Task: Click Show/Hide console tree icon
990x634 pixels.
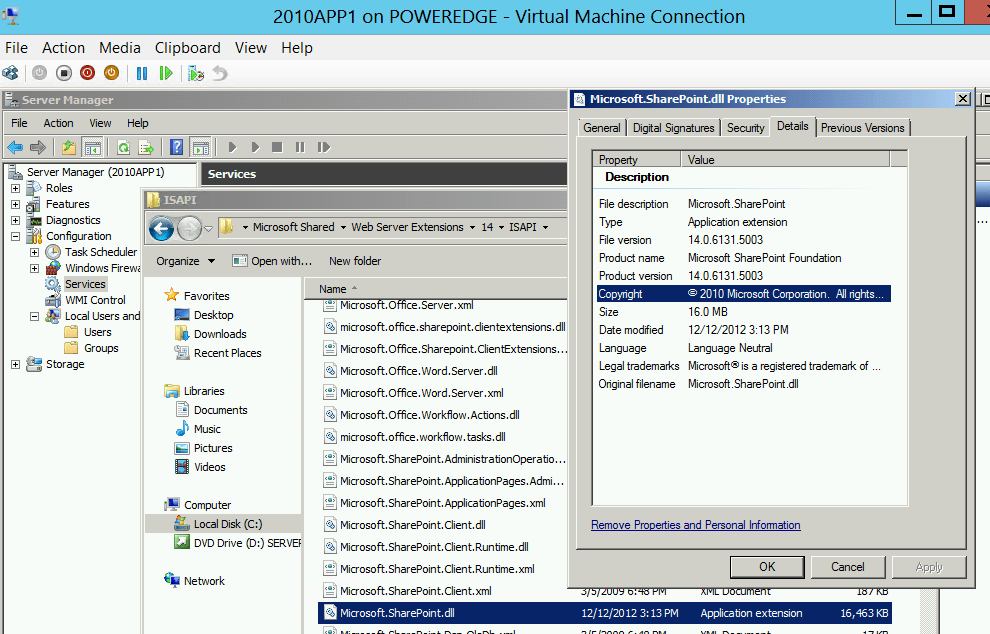Action: (92, 147)
